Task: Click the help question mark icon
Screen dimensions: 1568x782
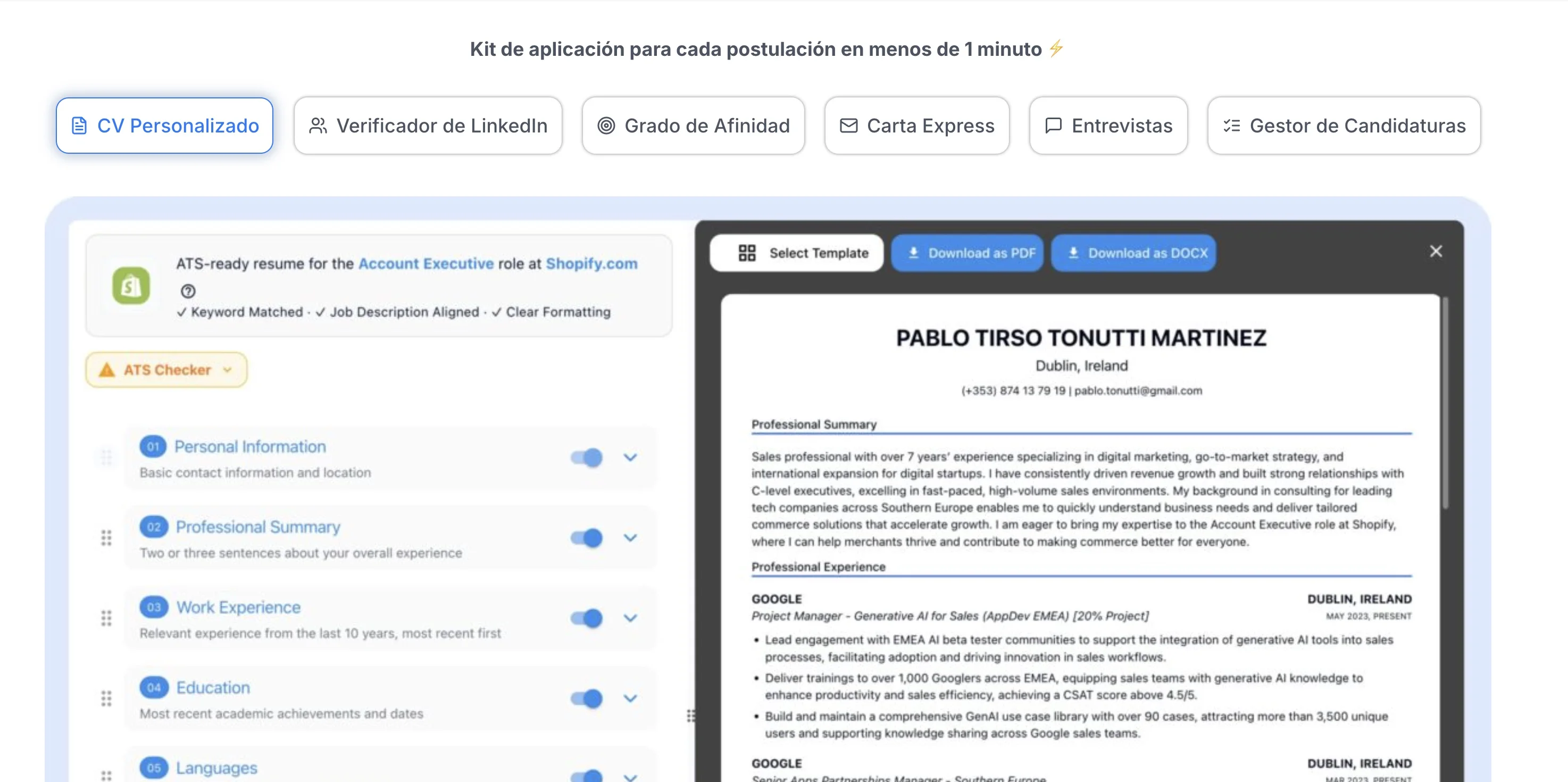Action: (188, 291)
